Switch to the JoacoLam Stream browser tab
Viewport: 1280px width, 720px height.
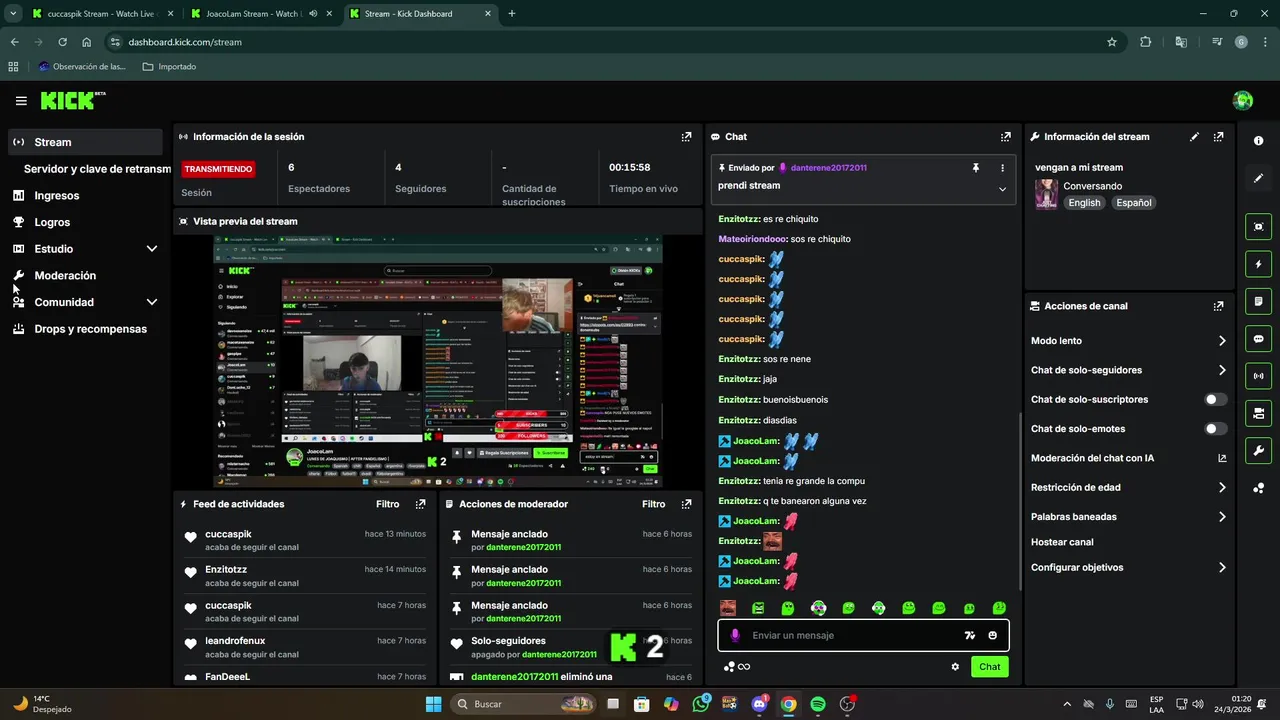[x=262, y=14]
